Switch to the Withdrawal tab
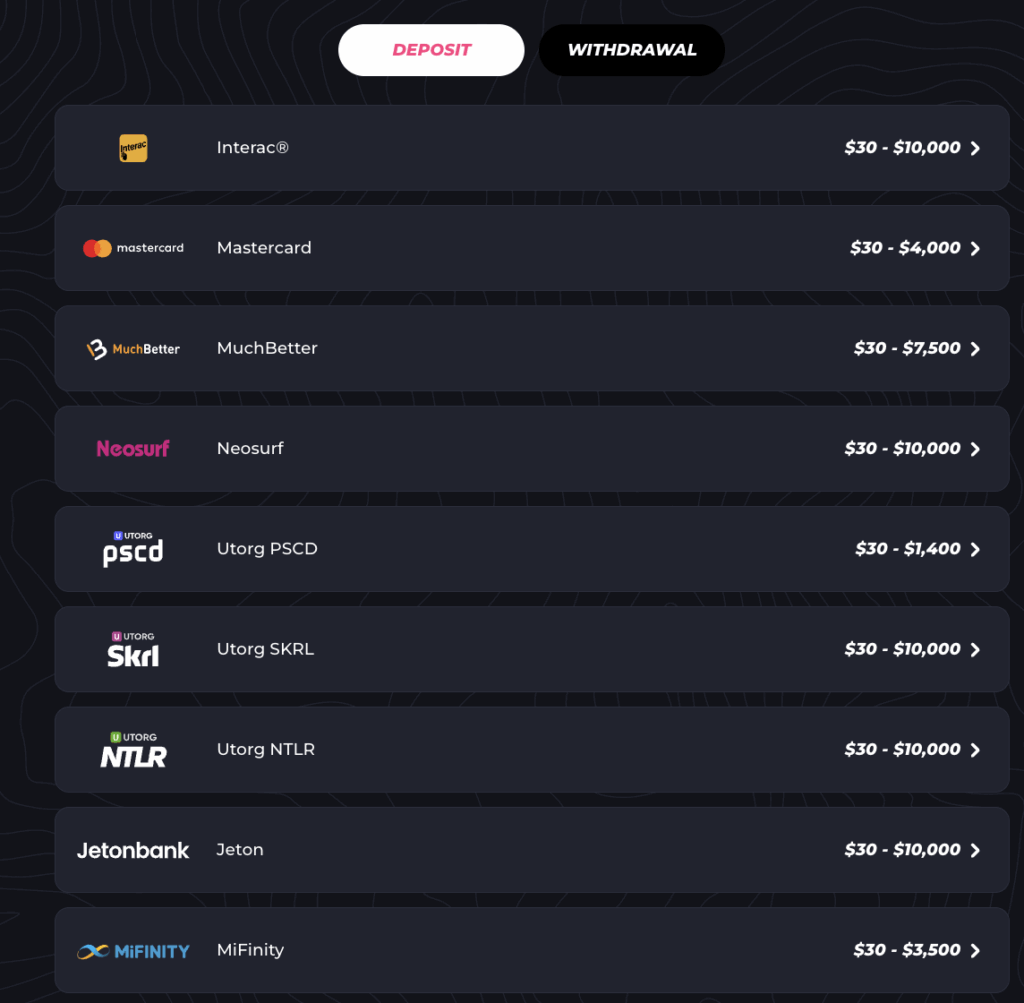The image size is (1024, 1003). [x=631, y=50]
